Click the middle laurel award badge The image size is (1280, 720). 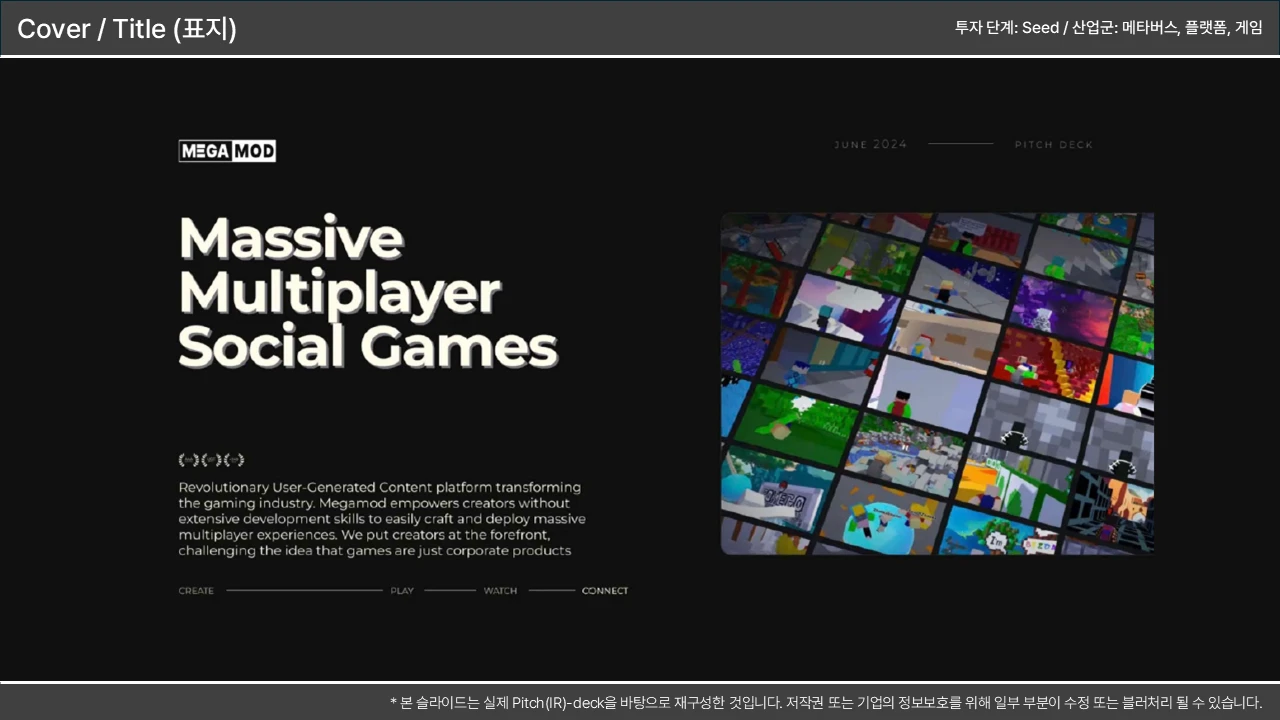[211, 460]
